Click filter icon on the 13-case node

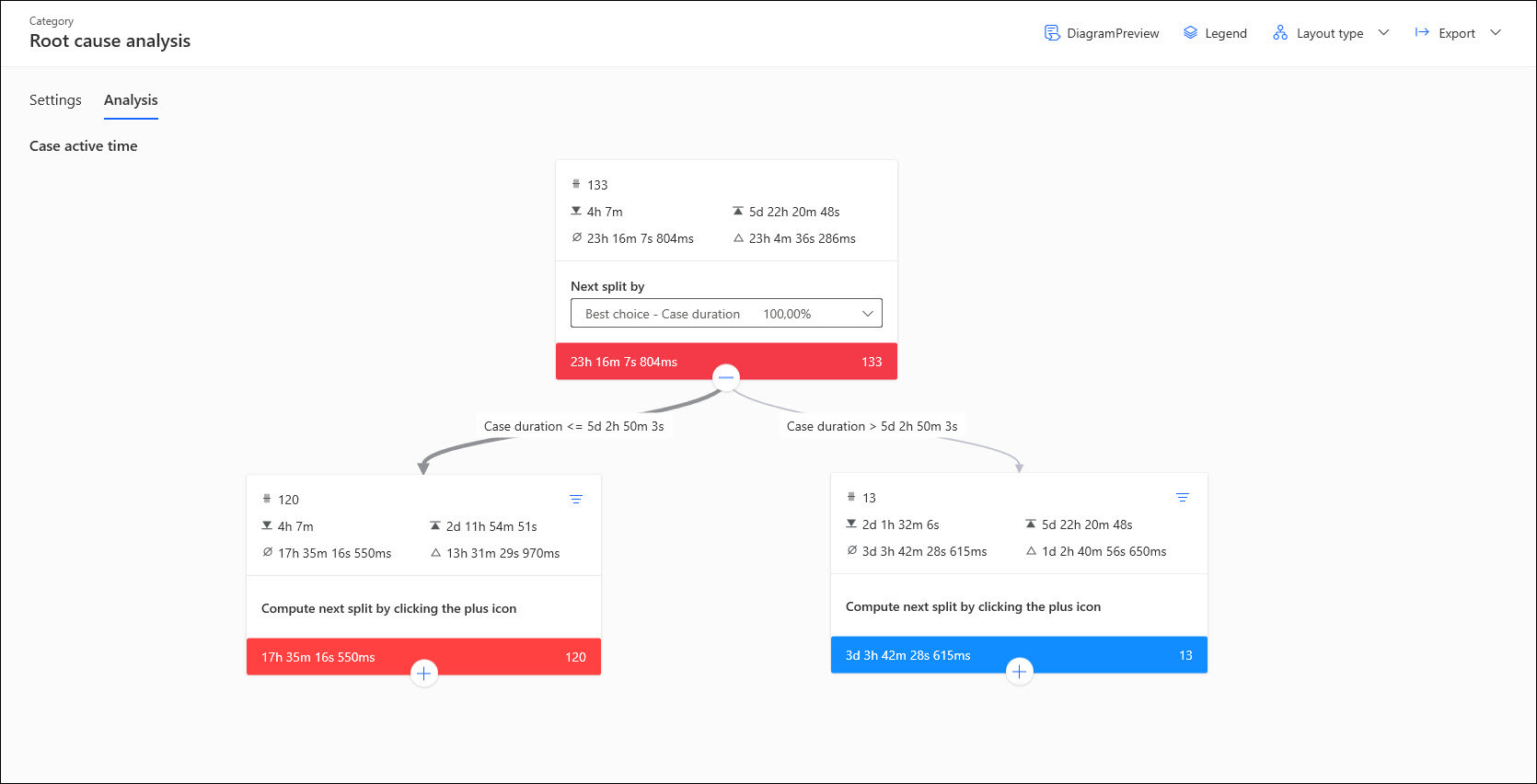tap(1183, 498)
